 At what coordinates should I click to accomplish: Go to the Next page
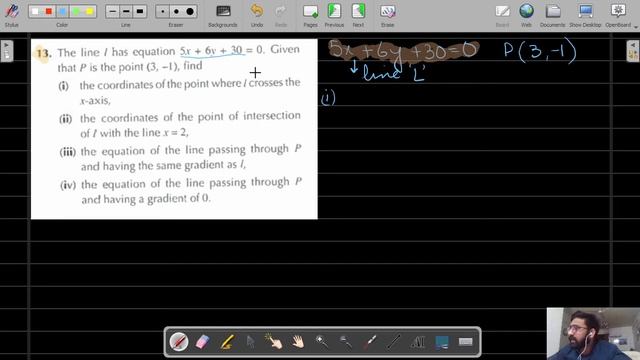[x=358, y=15]
